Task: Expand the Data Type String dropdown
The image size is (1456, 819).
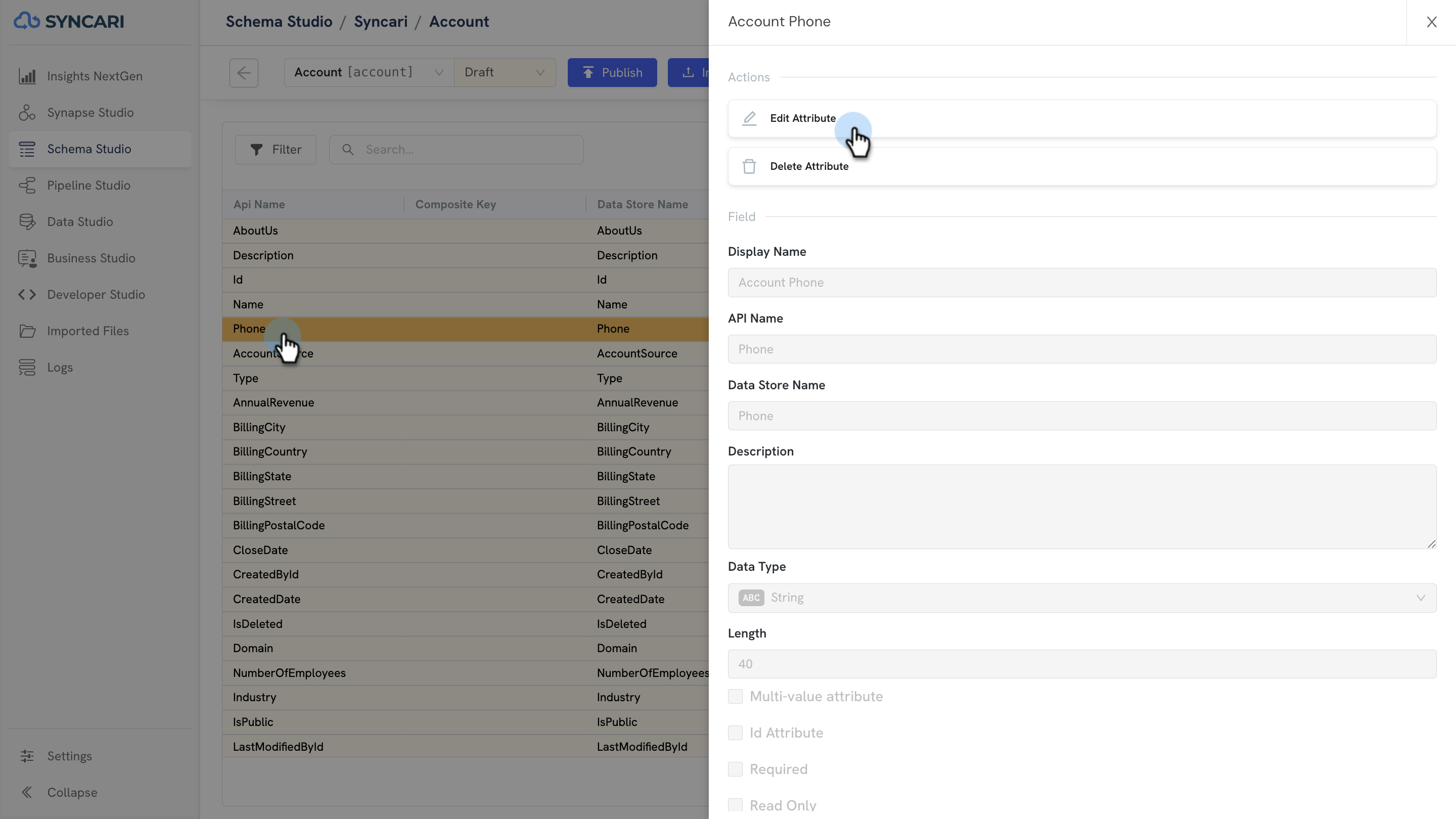Action: click(1082, 598)
